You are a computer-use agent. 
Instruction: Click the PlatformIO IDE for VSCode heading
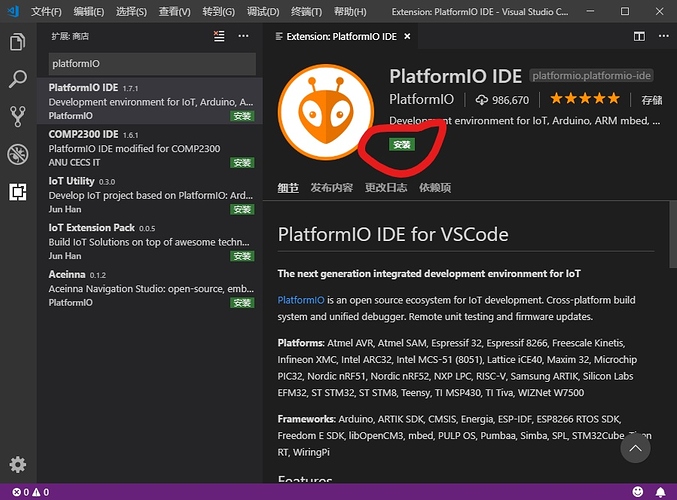(393, 234)
